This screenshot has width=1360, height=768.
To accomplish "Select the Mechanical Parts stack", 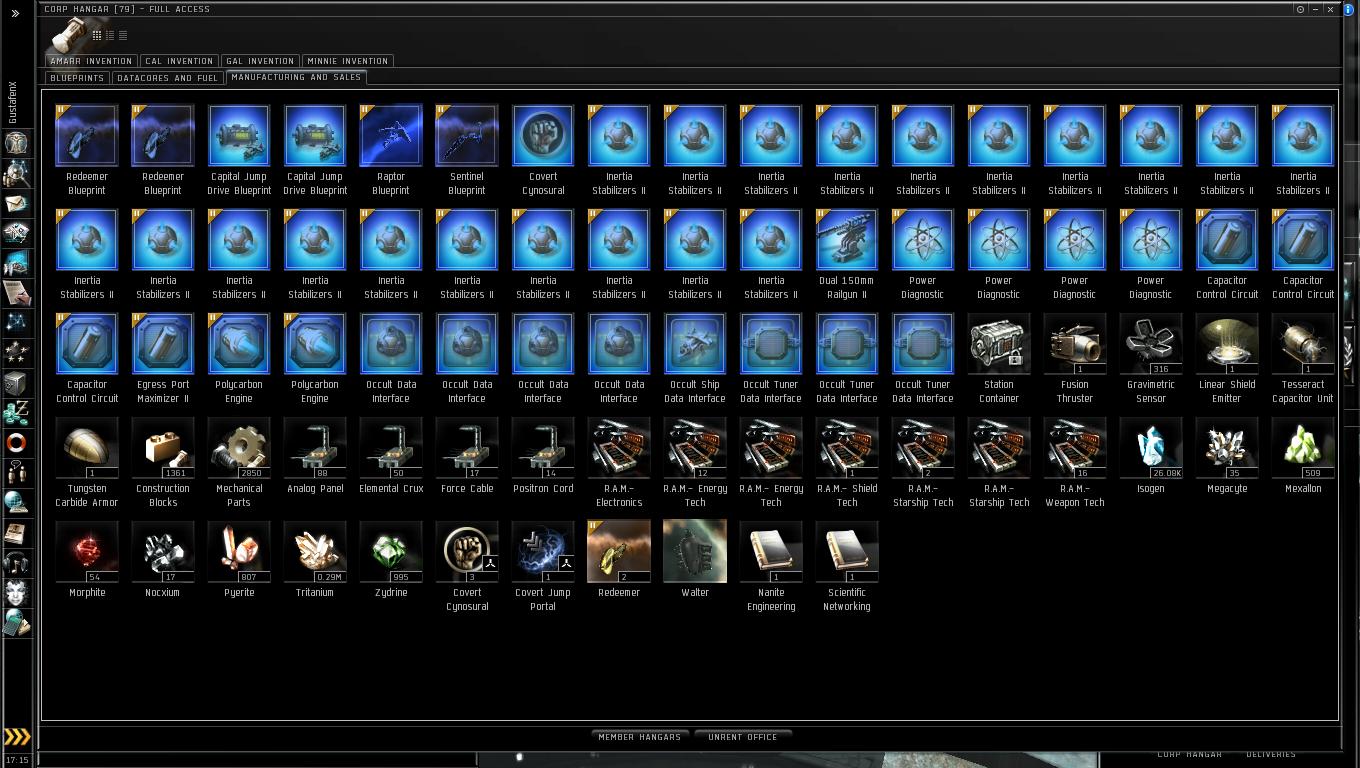I will click(239, 462).
